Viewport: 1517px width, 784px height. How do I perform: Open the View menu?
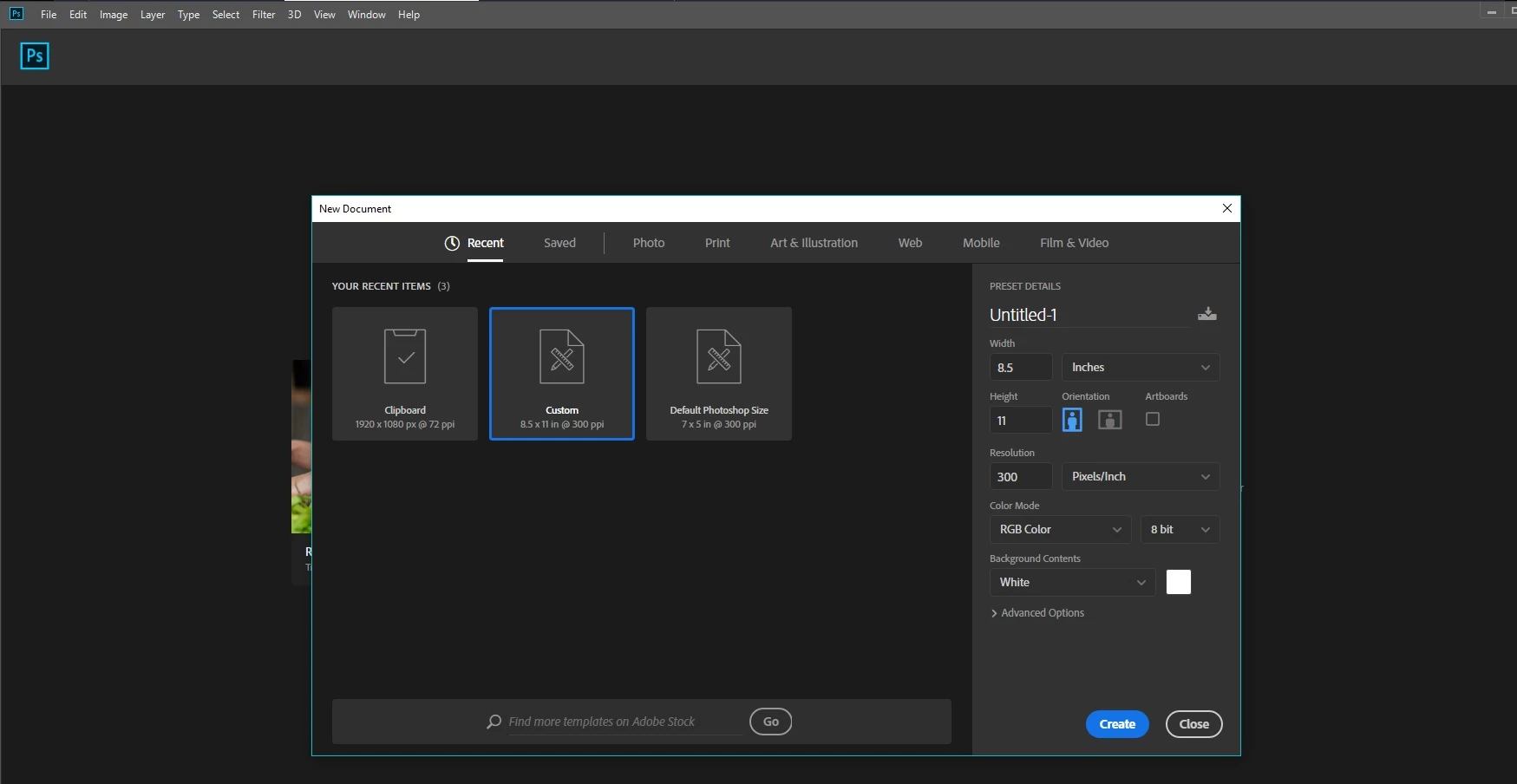pos(324,15)
